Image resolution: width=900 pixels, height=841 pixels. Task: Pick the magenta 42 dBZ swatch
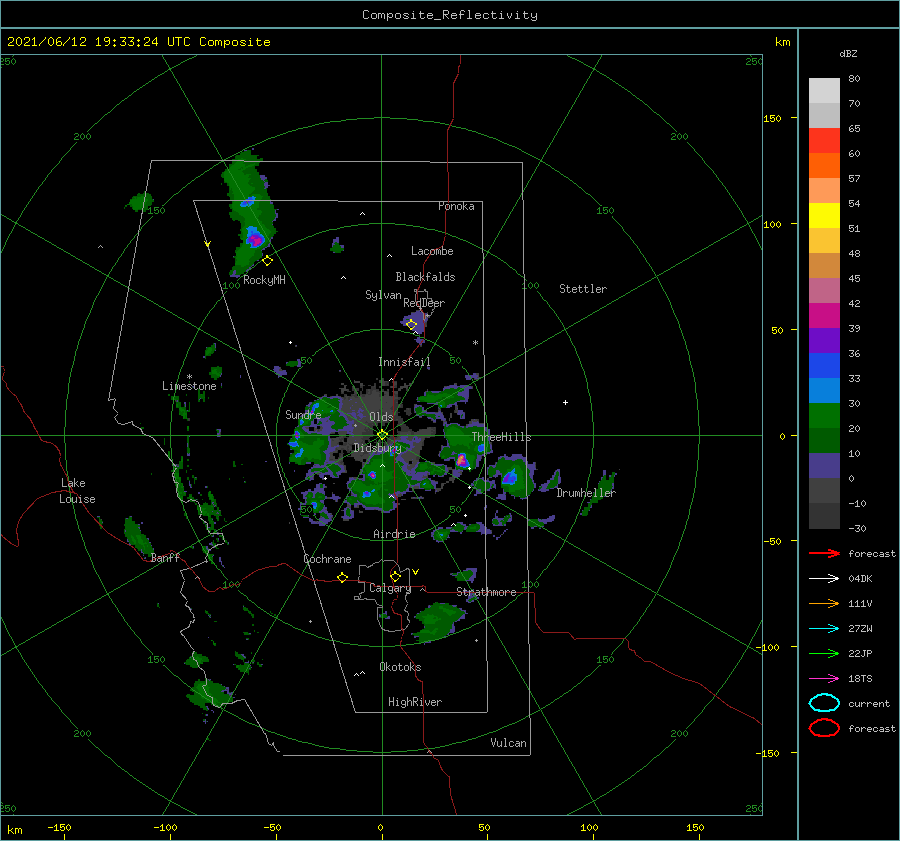(824, 315)
